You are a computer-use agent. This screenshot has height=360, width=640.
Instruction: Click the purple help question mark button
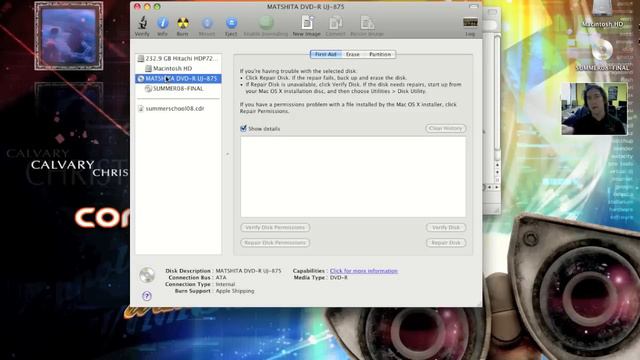pyautogui.click(x=147, y=296)
